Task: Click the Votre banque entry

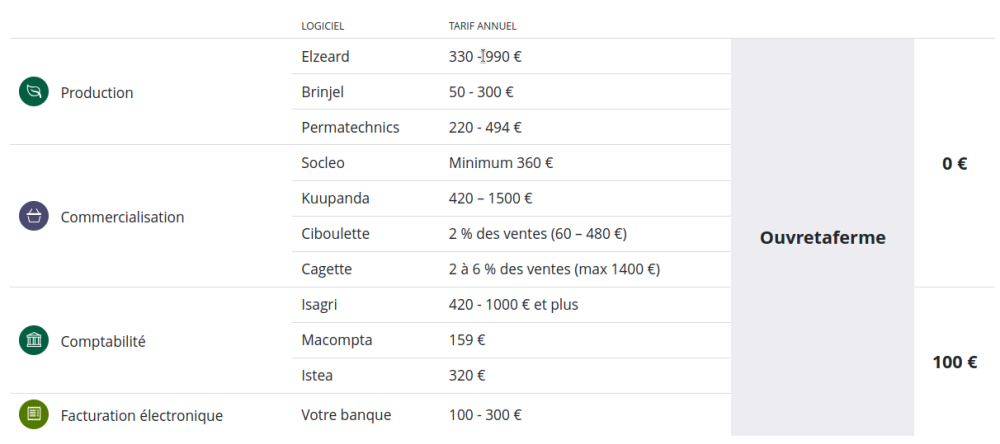Action: click(346, 414)
